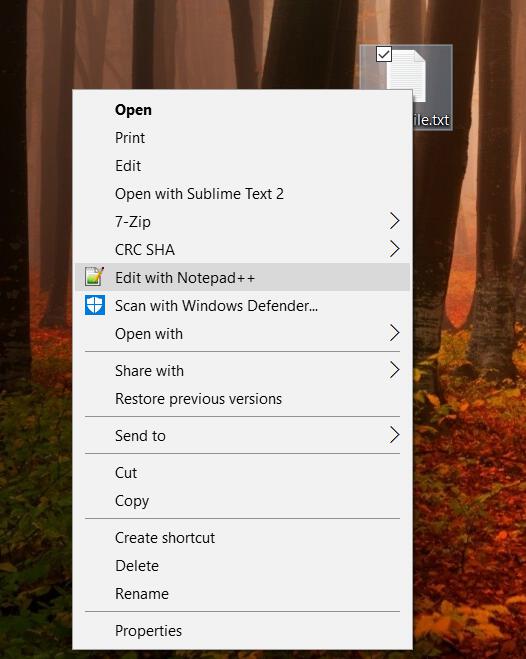Choose Delete from the context menu
This screenshot has width=526, height=659.
tap(242, 566)
